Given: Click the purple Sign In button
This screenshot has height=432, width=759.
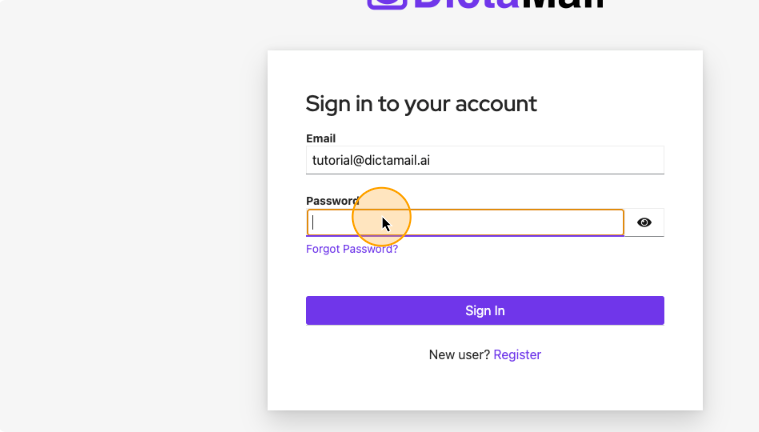Looking at the screenshot, I should click(485, 310).
